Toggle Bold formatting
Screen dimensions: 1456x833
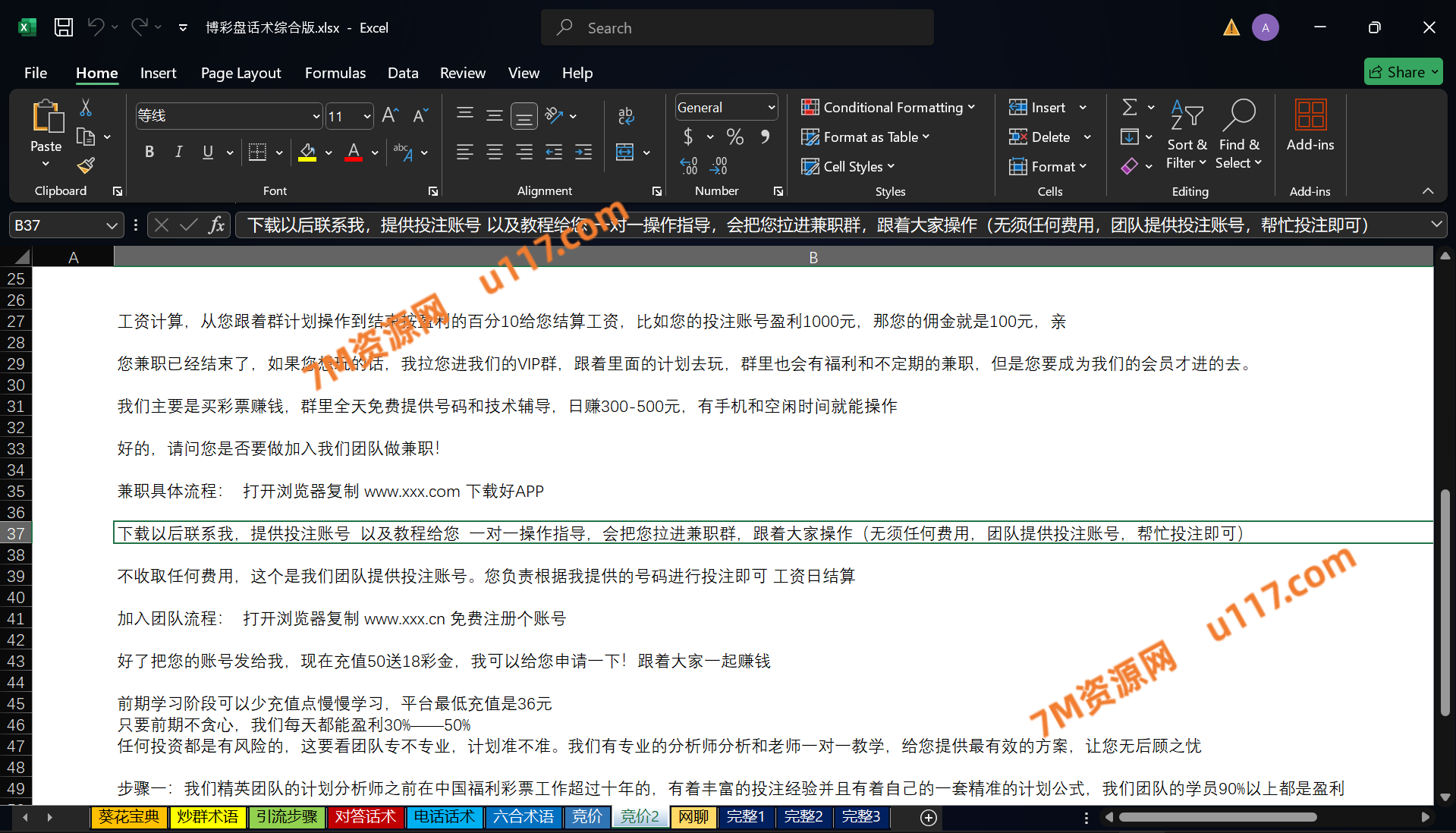[x=149, y=152]
